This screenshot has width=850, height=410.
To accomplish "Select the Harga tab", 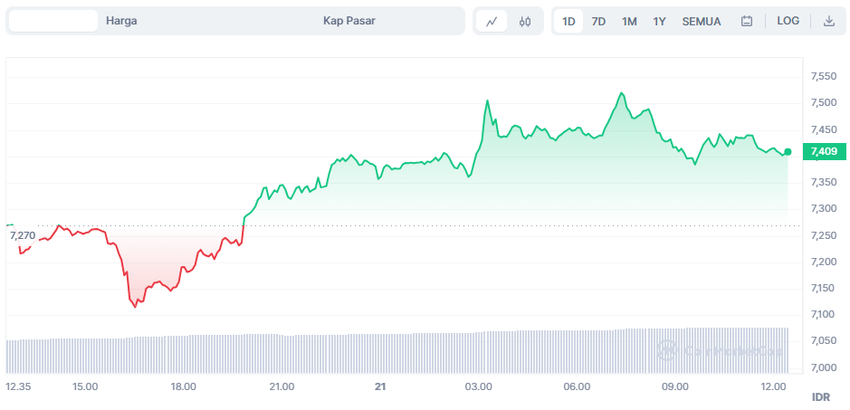I will (122, 21).
